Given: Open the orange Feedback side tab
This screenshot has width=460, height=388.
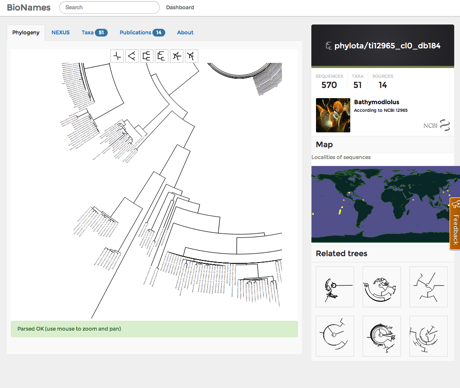Looking at the screenshot, I should coord(455,224).
